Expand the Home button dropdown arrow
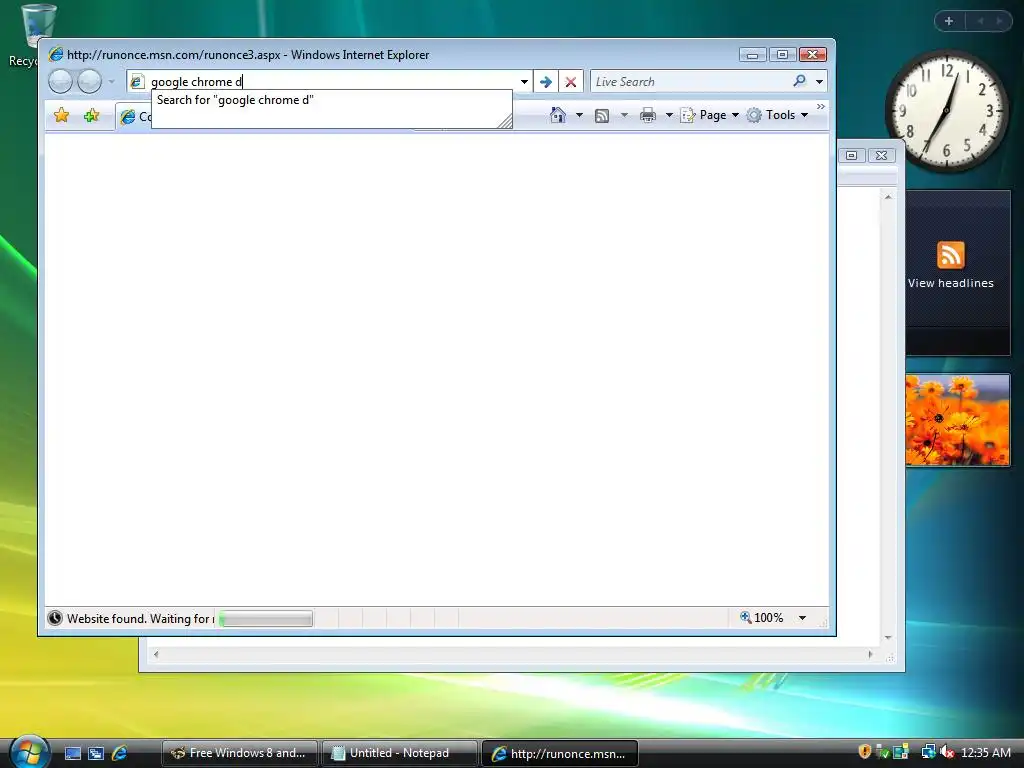 pyautogui.click(x=579, y=115)
